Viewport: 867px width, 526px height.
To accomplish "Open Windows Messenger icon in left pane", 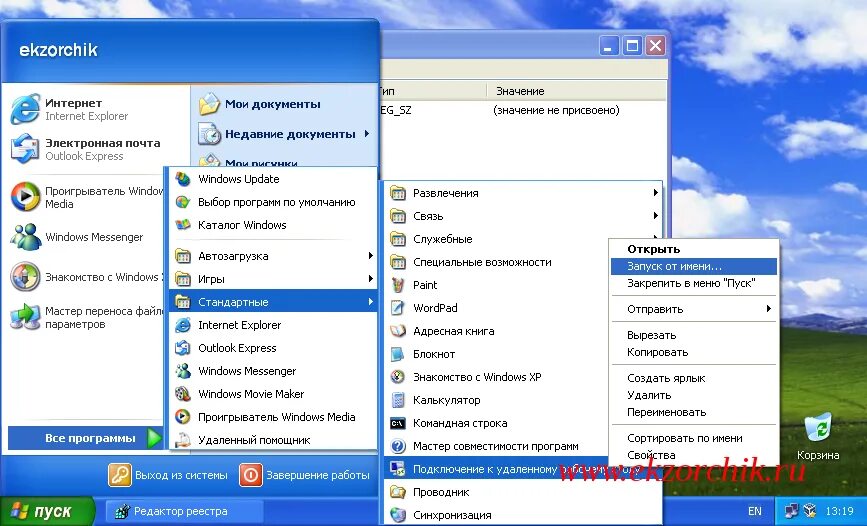I will click(25, 237).
